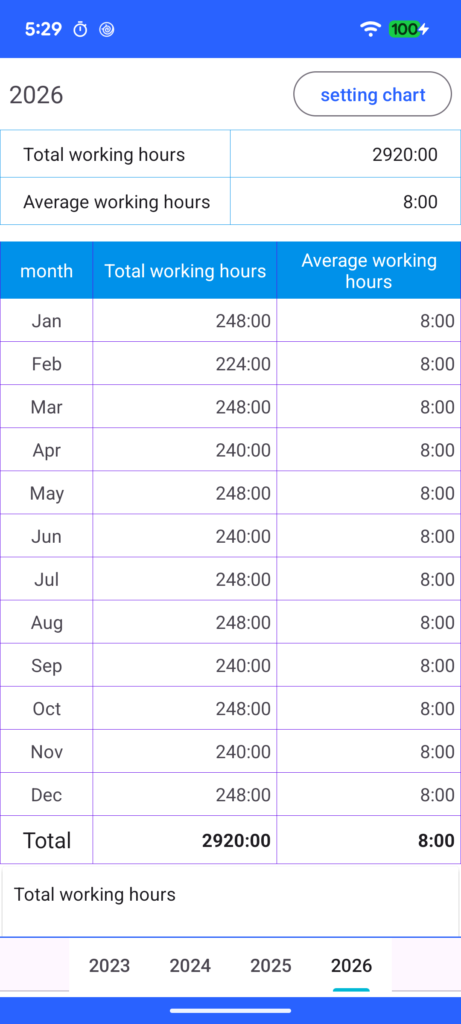This screenshot has width=461, height=1024.
Task: Tap the Average working hours column header
Action: [369, 271]
